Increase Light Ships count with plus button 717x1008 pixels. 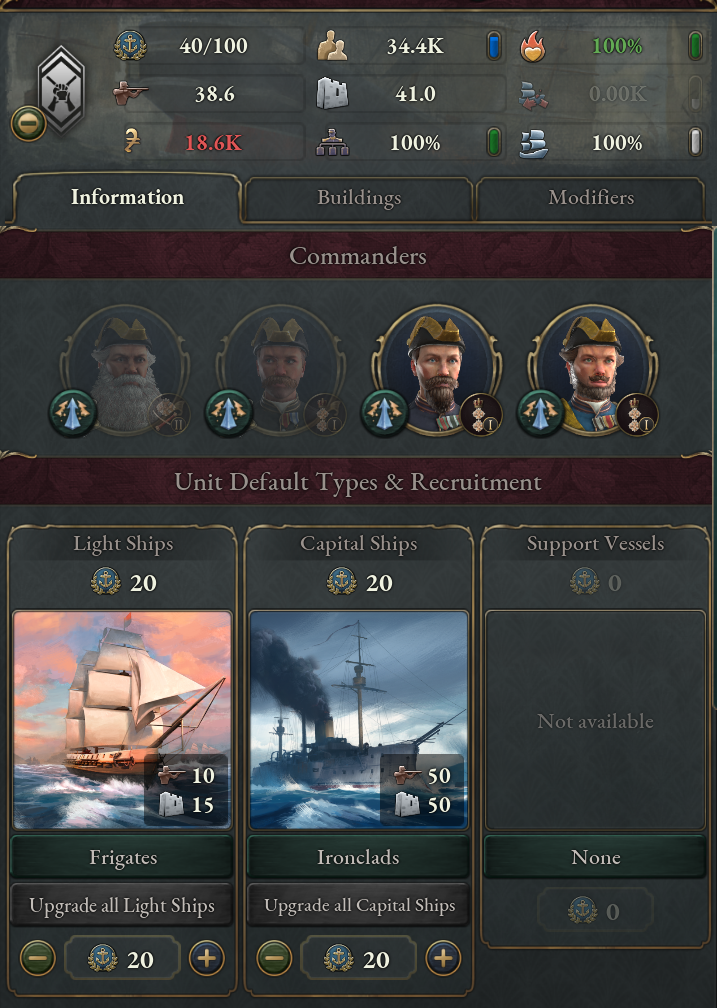point(206,959)
